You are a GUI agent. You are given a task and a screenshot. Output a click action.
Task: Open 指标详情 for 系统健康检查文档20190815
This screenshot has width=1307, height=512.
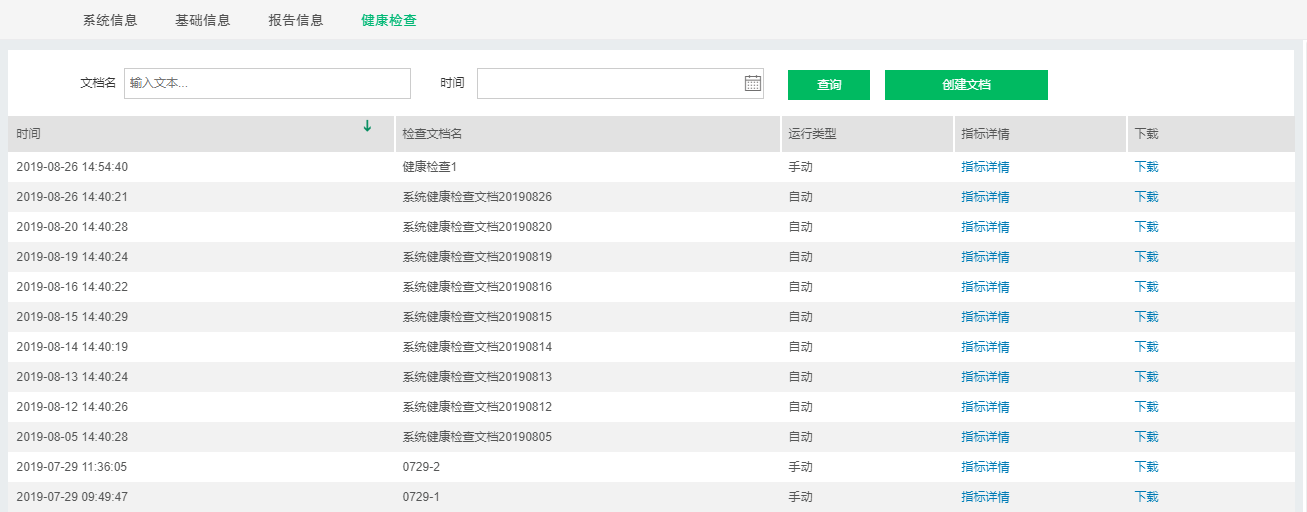(985, 317)
